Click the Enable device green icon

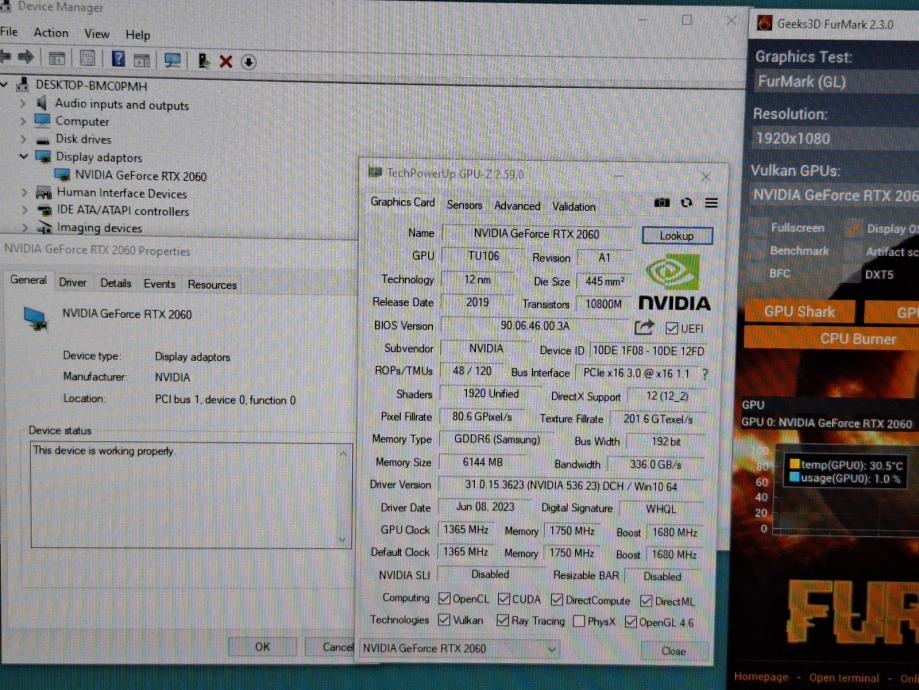tap(203, 60)
